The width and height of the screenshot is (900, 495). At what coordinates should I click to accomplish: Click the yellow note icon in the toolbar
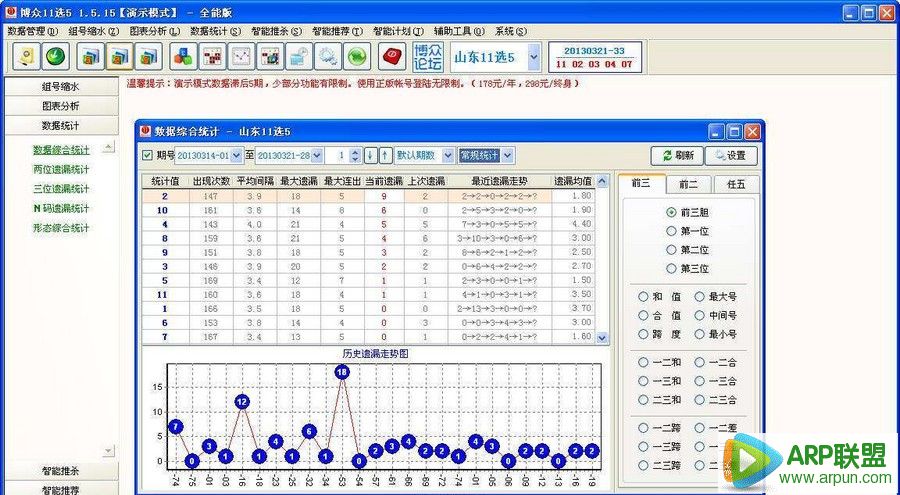(26, 56)
